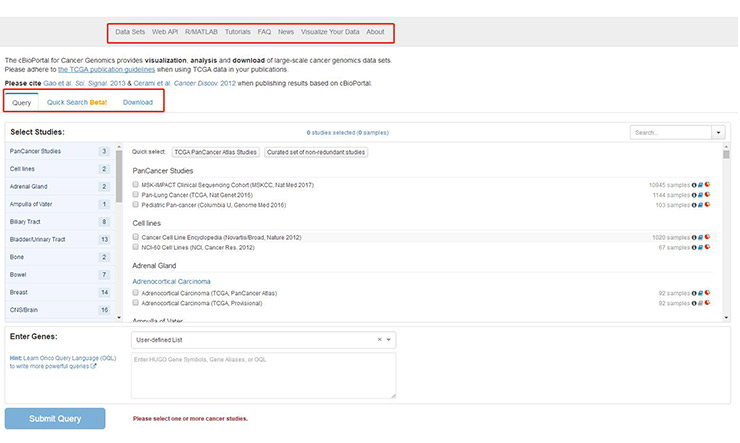Open dropdown arrow next to study Search box
This screenshot has height=443, width=740.
click(x=718, y=133)
